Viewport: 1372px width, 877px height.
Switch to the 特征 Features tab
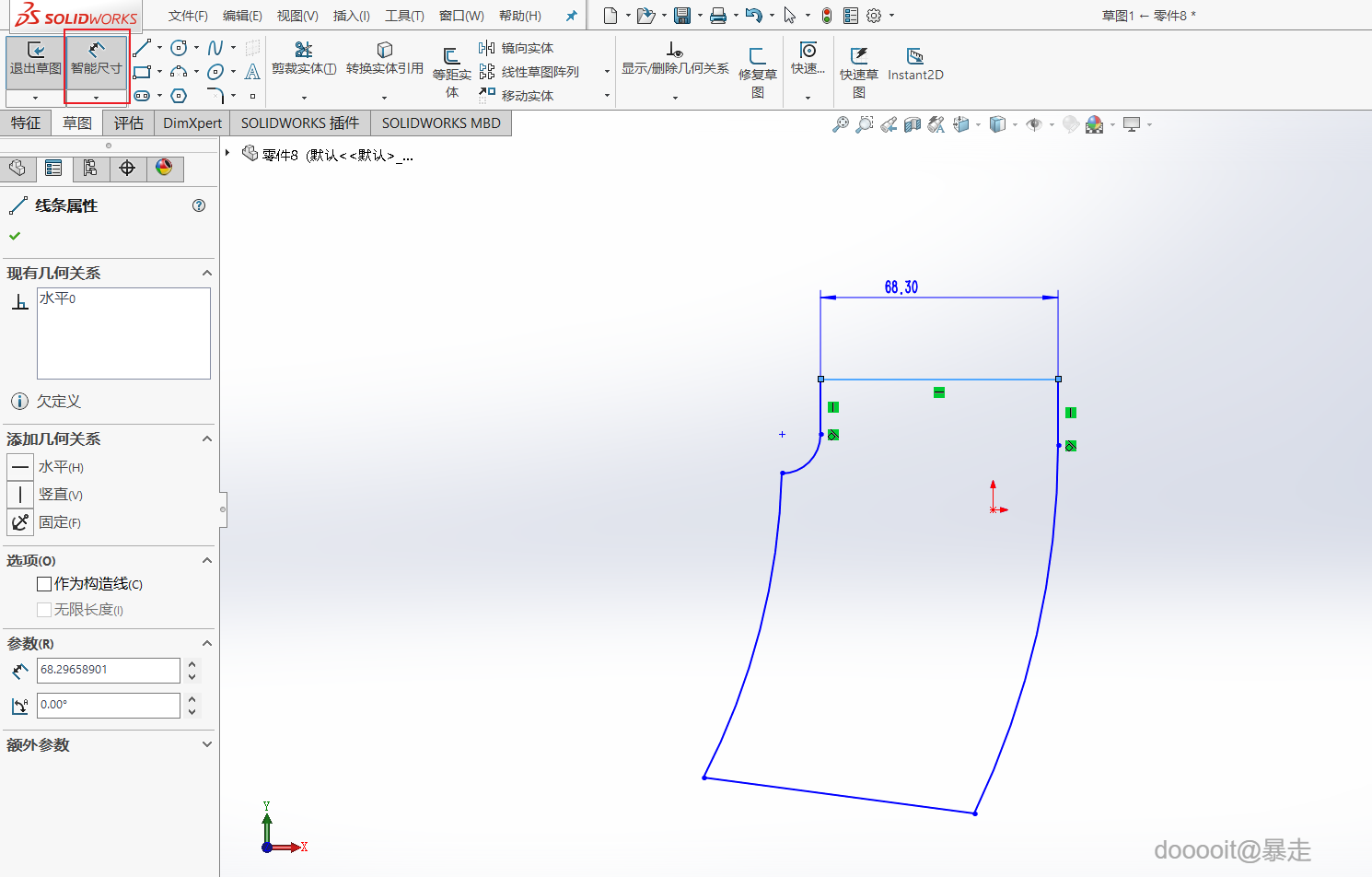point(26,123)
